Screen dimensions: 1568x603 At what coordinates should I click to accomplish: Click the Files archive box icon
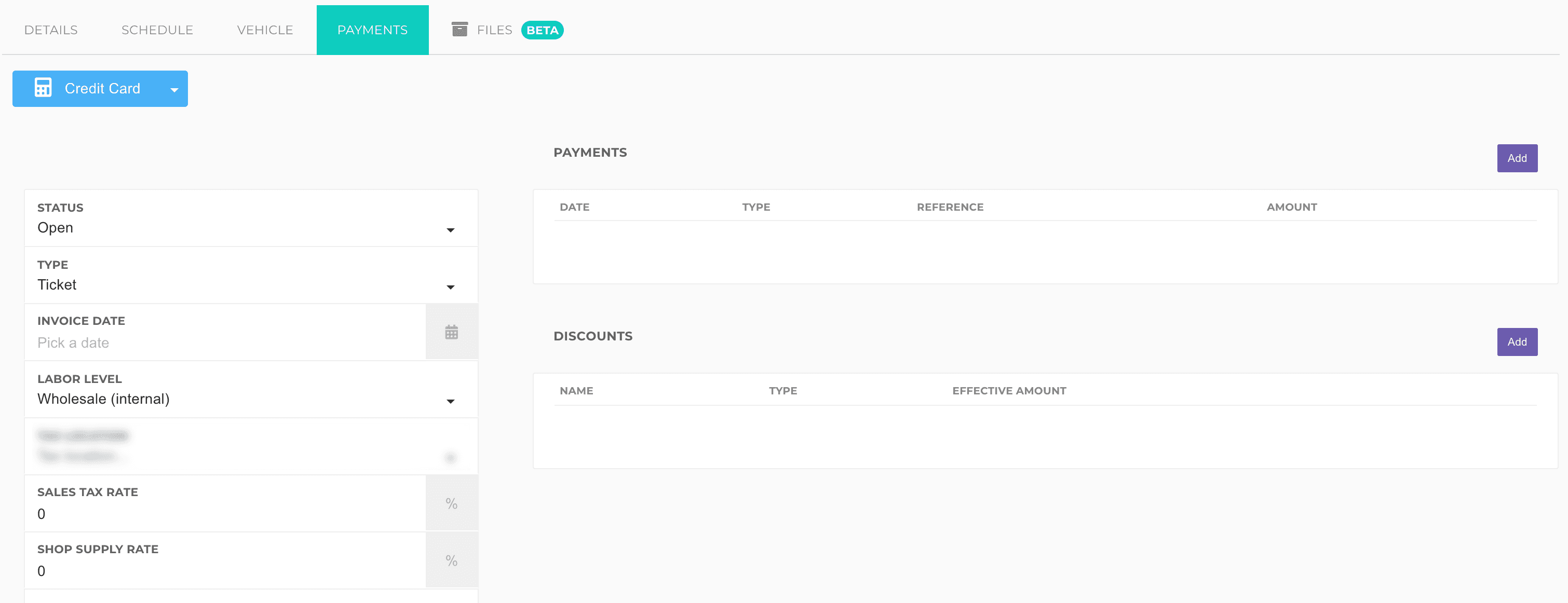(x=459, y=29)
